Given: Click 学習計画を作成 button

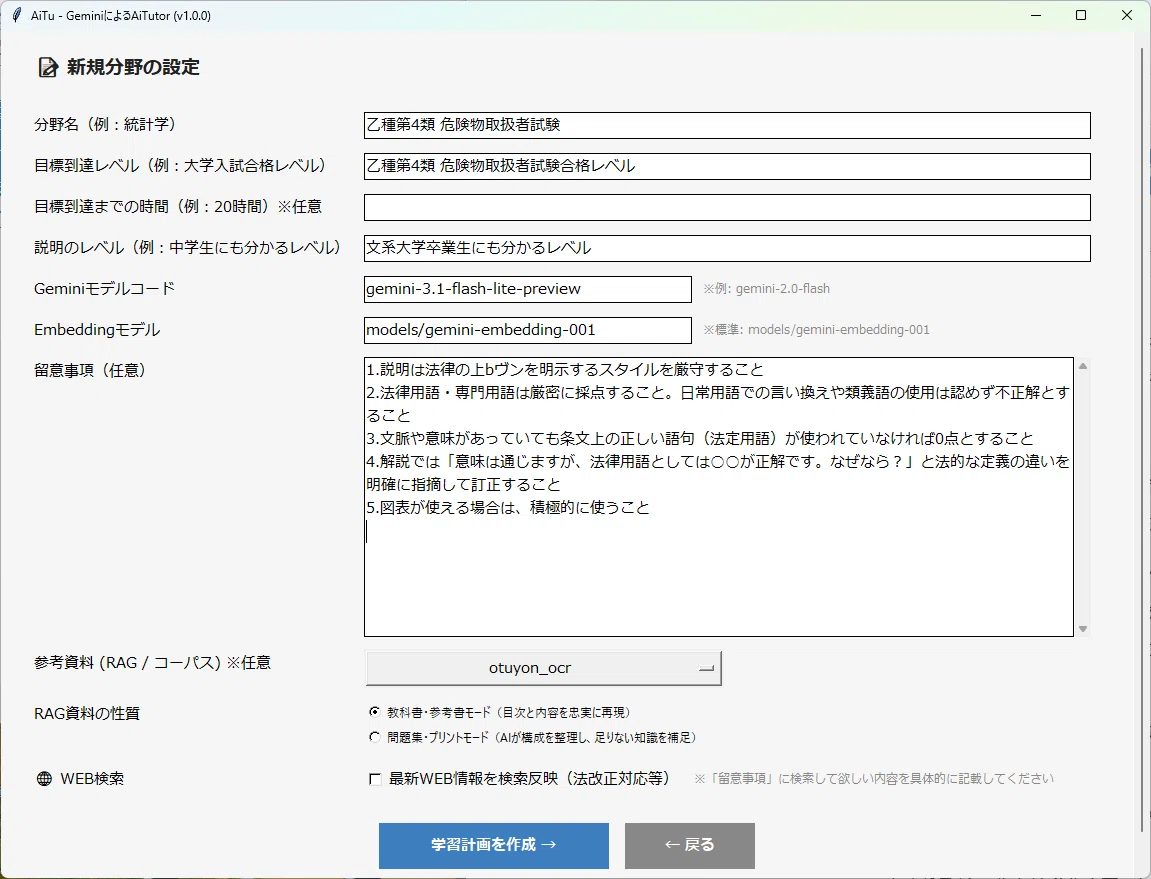Looking at the screenshot, I should [x=493, y=845].
